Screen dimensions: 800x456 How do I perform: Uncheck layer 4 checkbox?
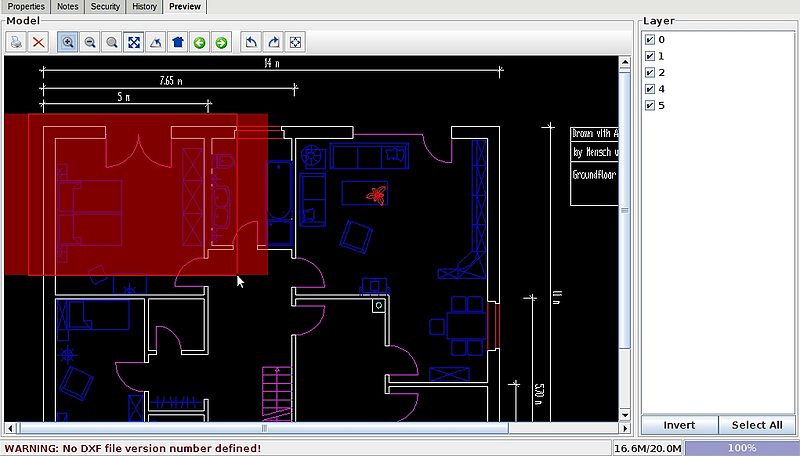point(650,89)
